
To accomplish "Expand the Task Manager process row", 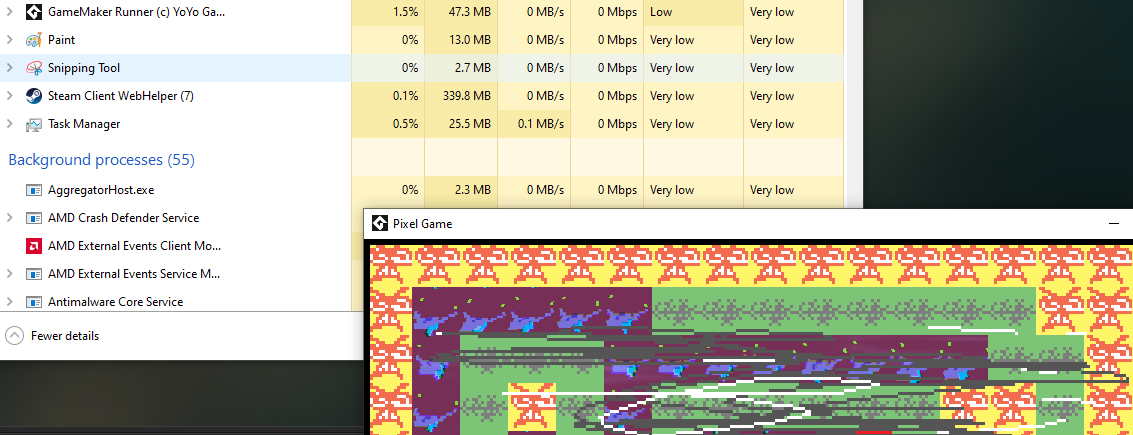I will [x=9, y=124].
